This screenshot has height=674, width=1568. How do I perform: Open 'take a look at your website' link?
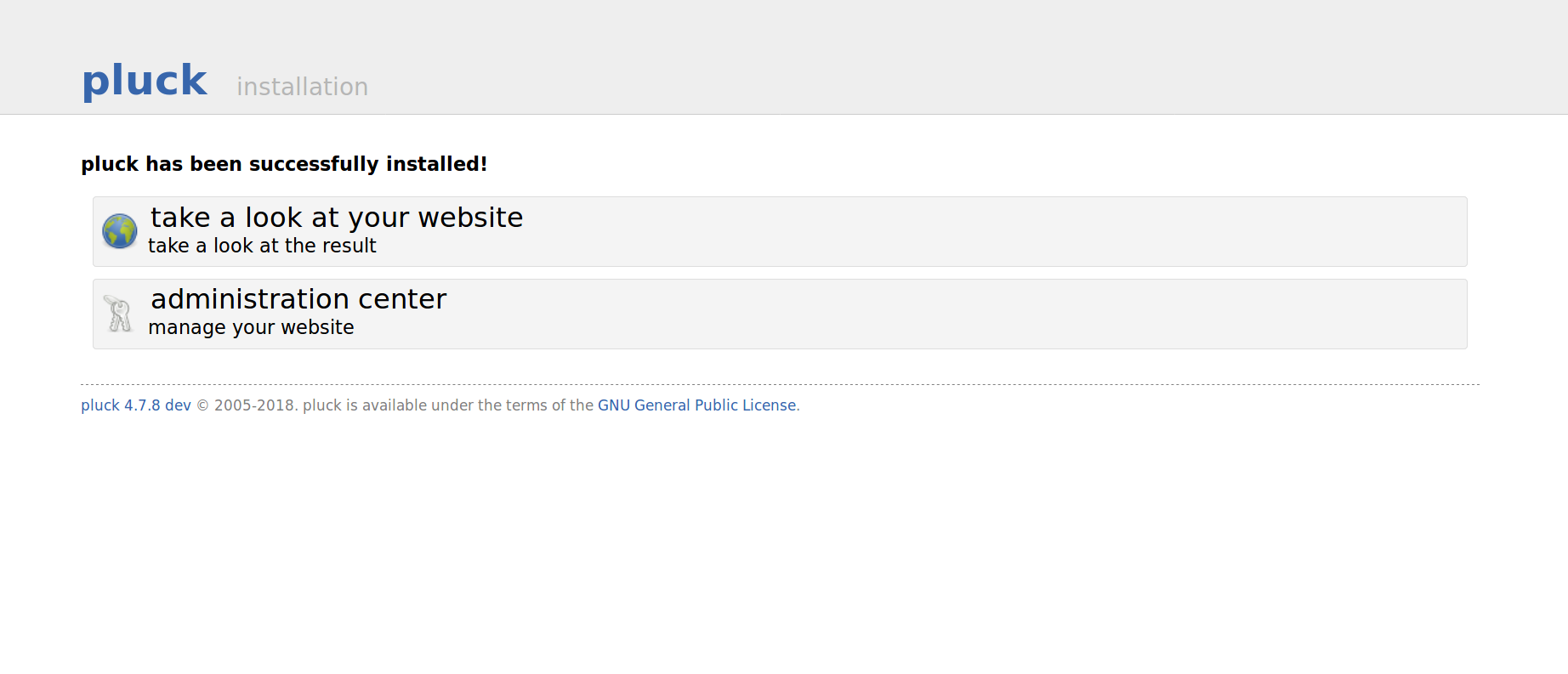click(x=337, y=218)
